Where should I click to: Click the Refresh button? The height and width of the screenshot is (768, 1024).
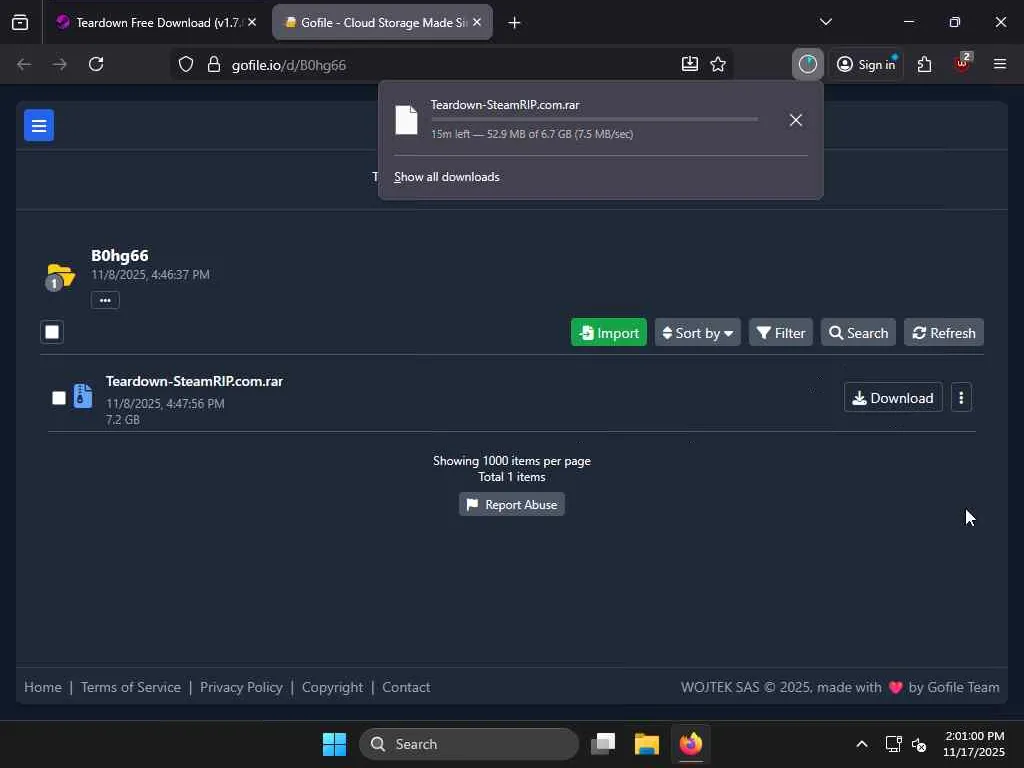944,332
